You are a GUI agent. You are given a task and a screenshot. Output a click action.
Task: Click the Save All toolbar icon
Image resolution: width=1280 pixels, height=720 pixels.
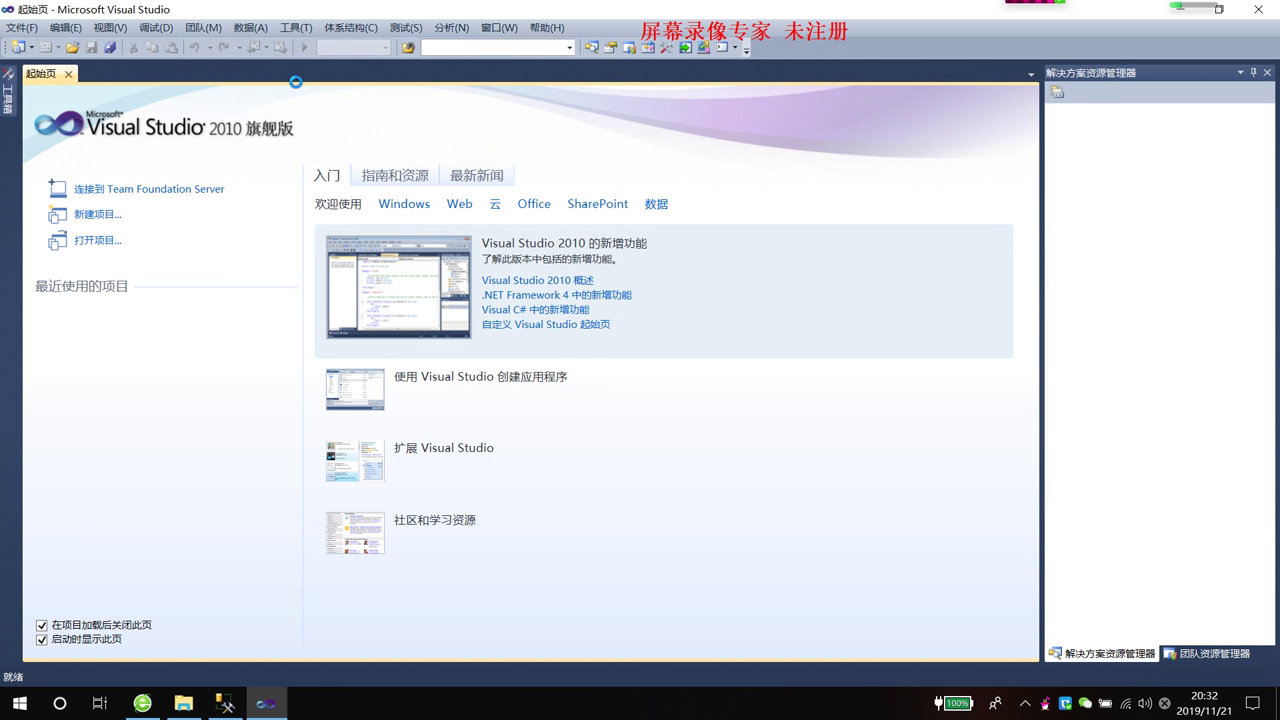(110, 47)
